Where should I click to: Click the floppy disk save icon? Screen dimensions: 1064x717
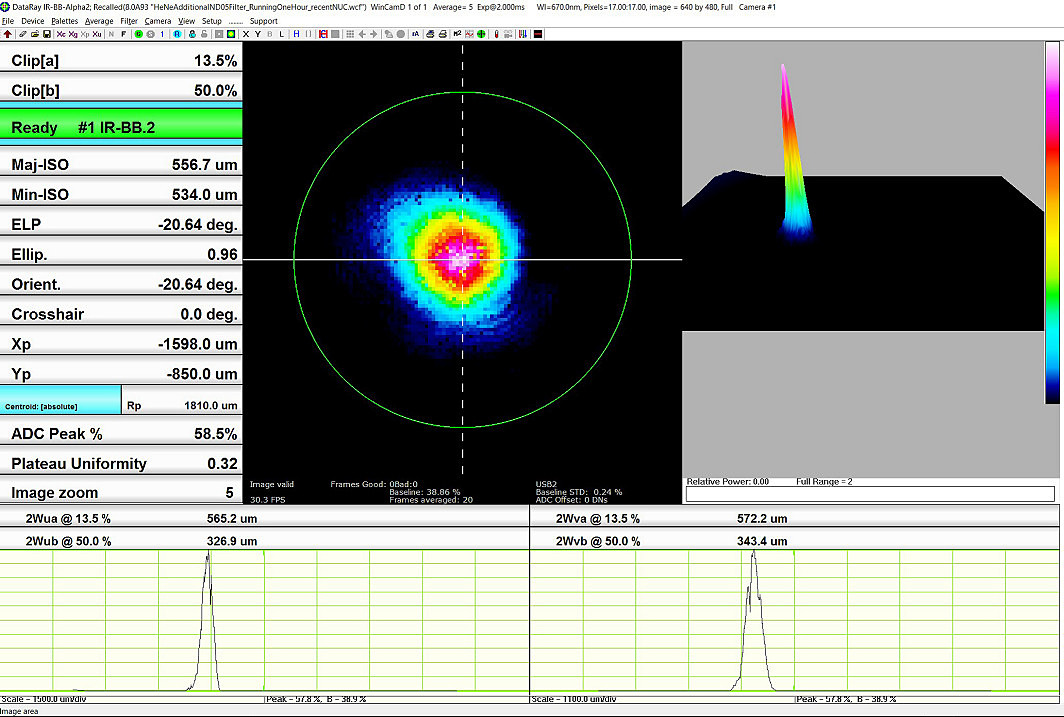(x=47, y=34)
